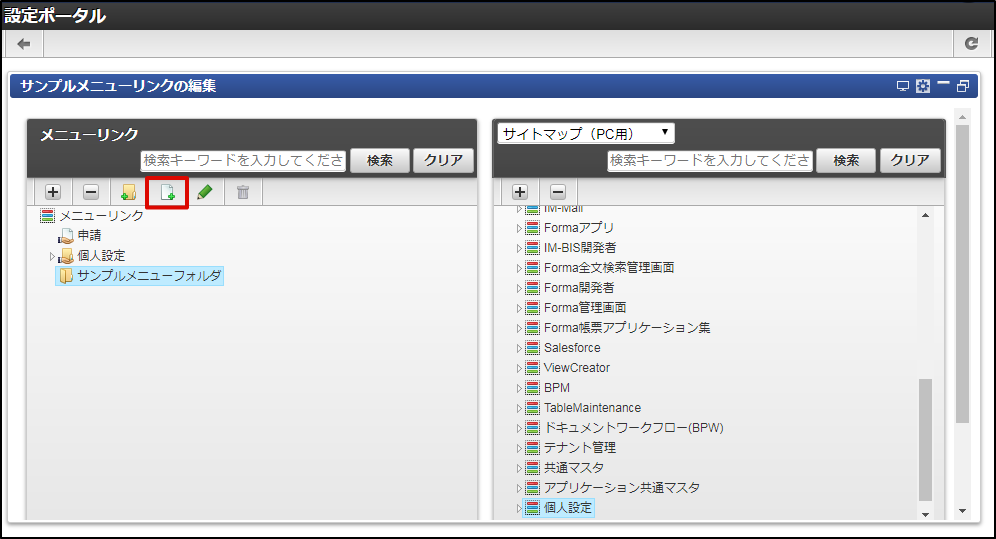Collapse all nodes in sitemap tree

[x=558, y=192]
